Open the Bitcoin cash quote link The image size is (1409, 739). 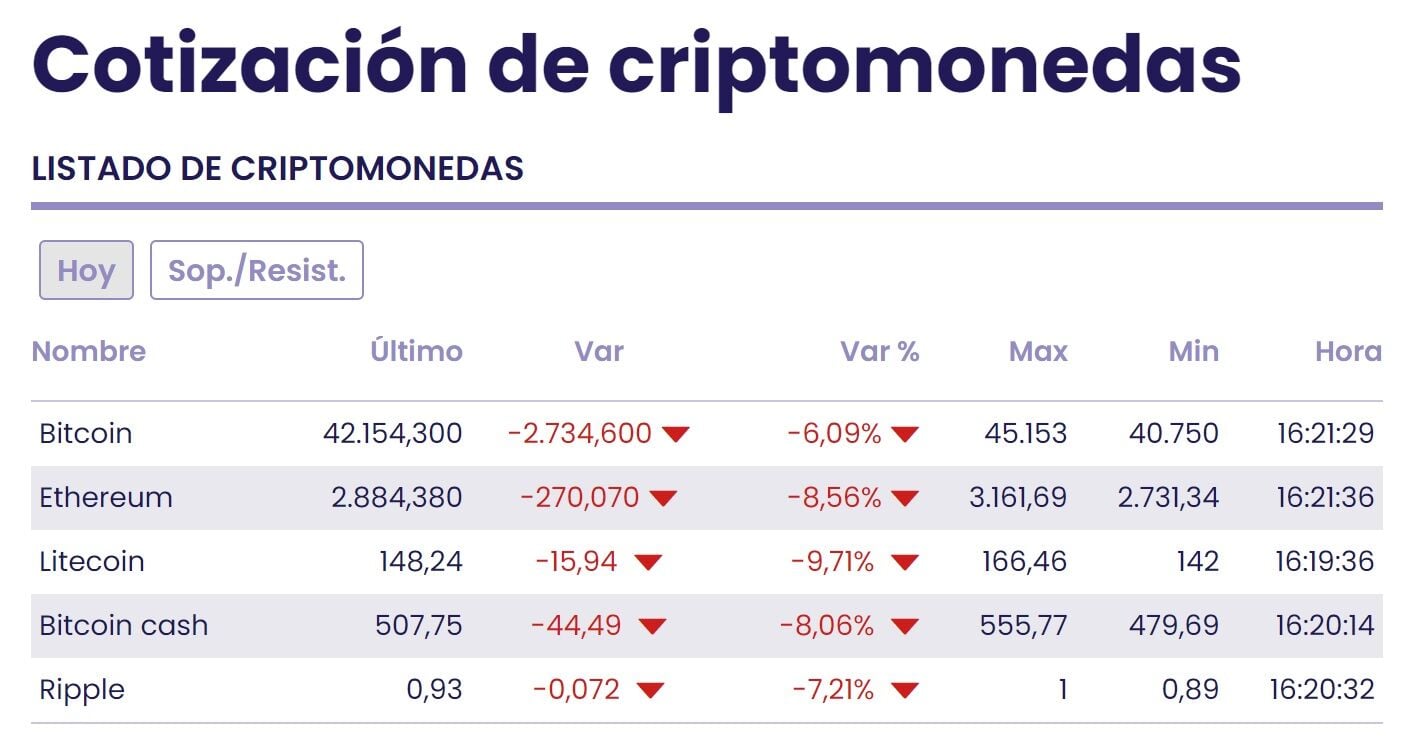click(x=124, y=626)
